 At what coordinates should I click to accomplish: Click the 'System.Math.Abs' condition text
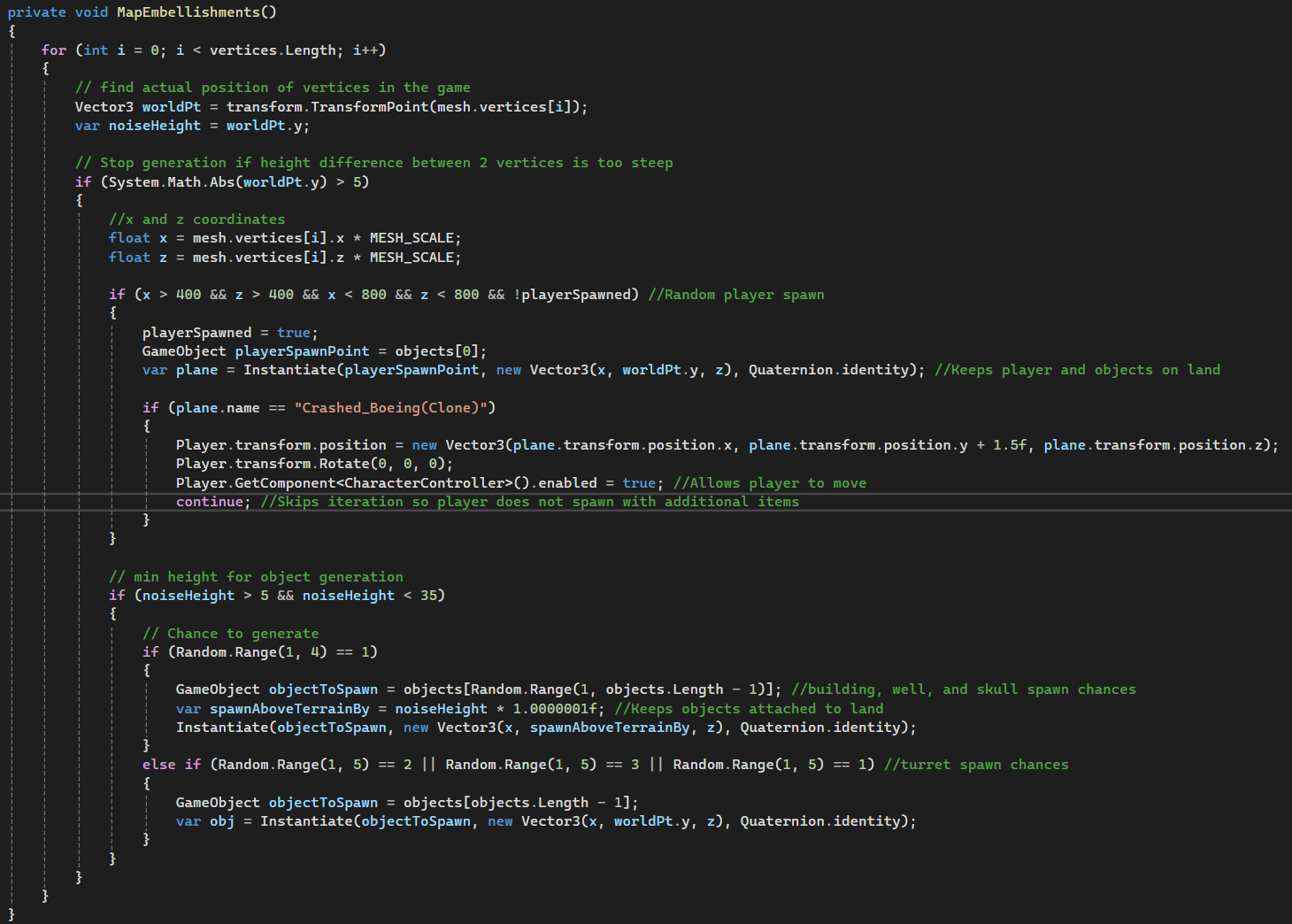tap(172, 182)
